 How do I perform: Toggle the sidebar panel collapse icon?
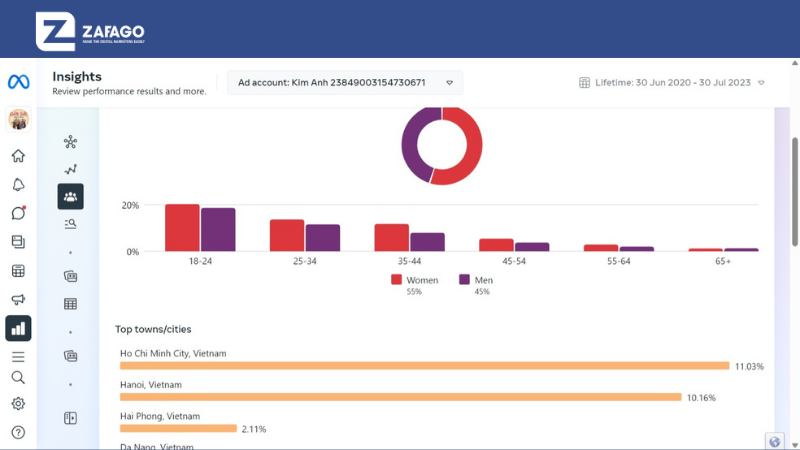point(70,418)
